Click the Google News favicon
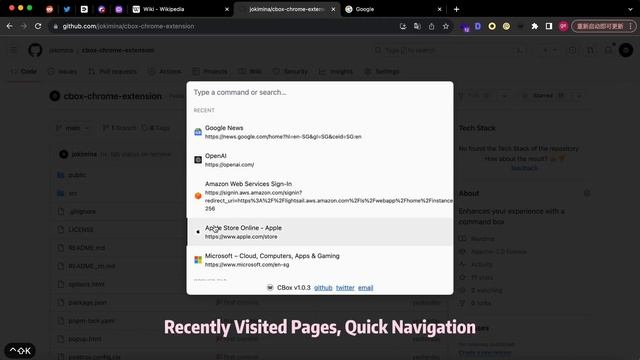The width and height of the screenshot is (640, 360). [x=198, y=132]
